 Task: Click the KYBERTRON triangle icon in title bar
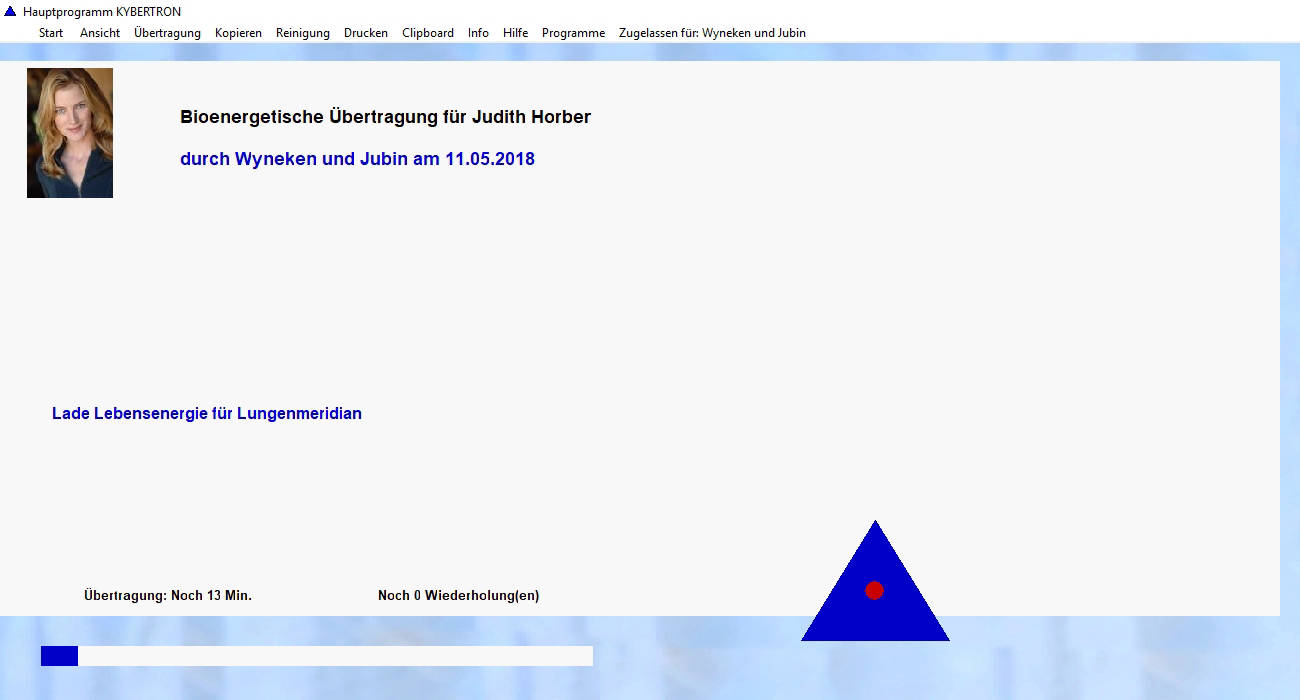pyautogui.click(x=10, y=12)
